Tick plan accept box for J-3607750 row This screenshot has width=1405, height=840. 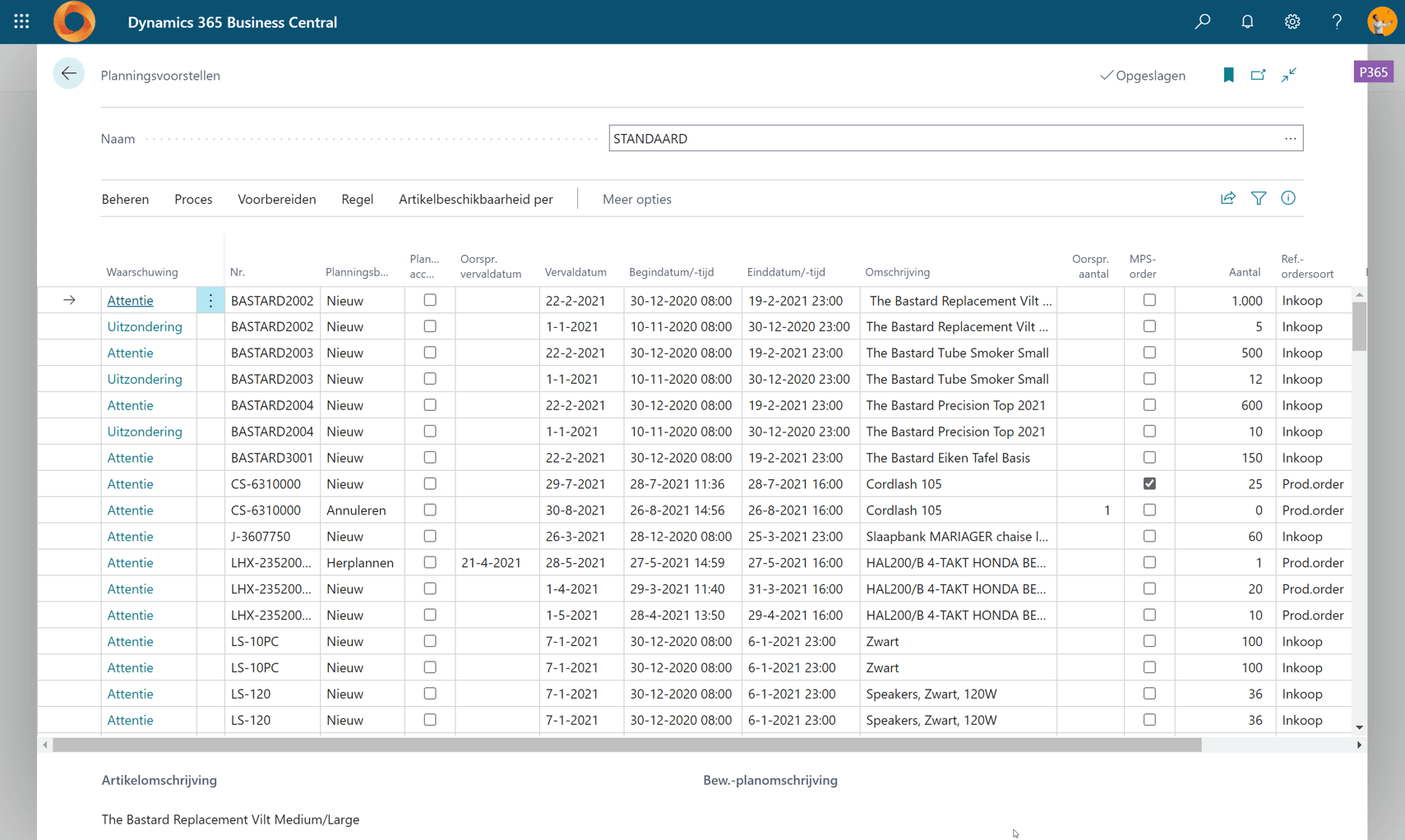coord(430,537)
